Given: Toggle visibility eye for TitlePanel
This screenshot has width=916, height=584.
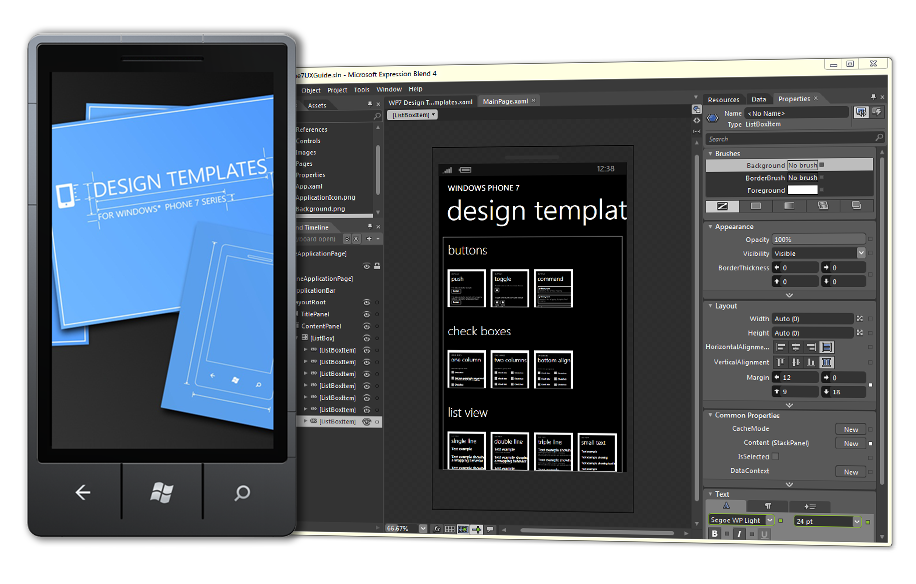Looking at the screenshot, I should 367,314.
